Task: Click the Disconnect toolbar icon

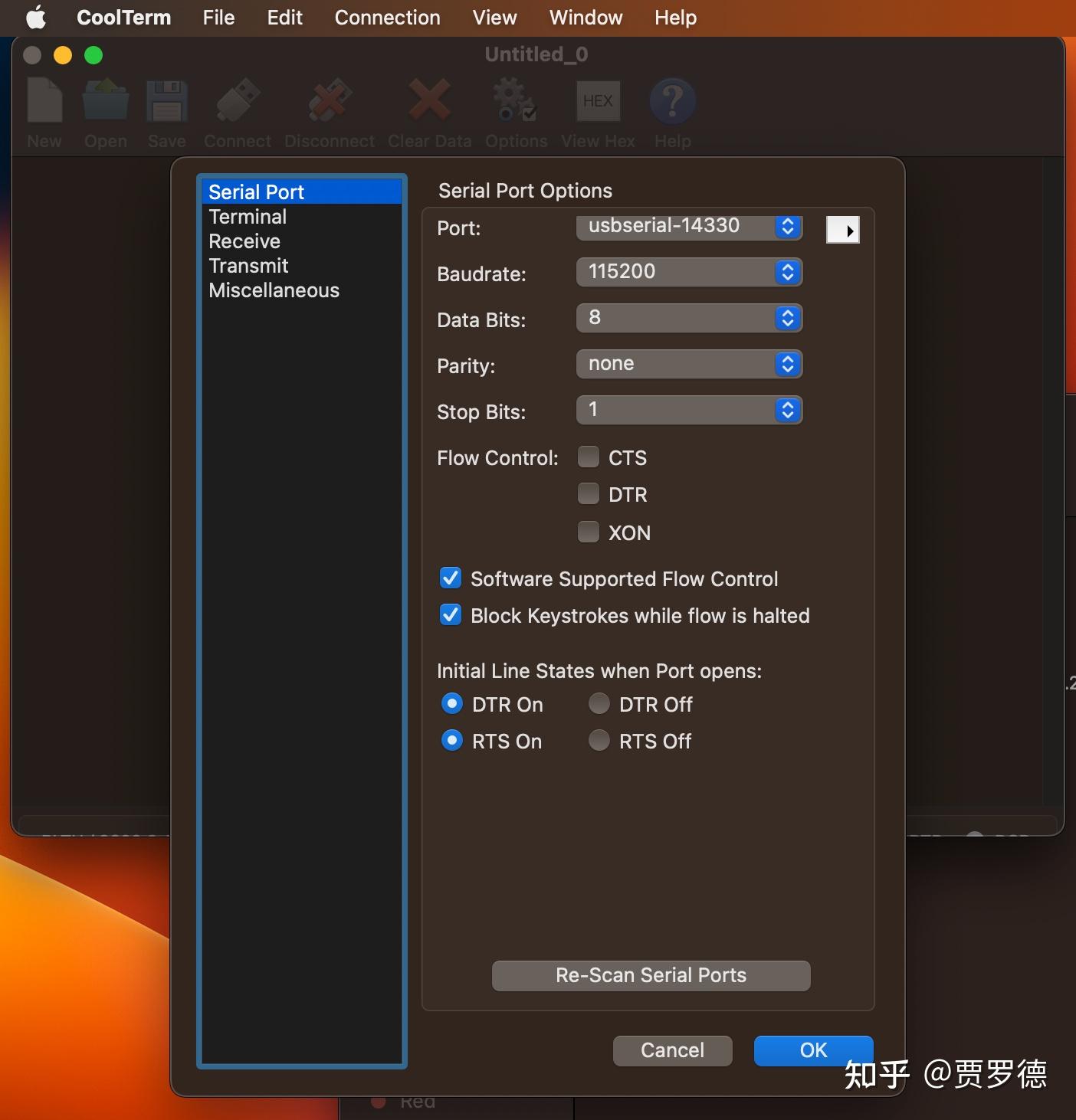Action: (x=330, y=101)
